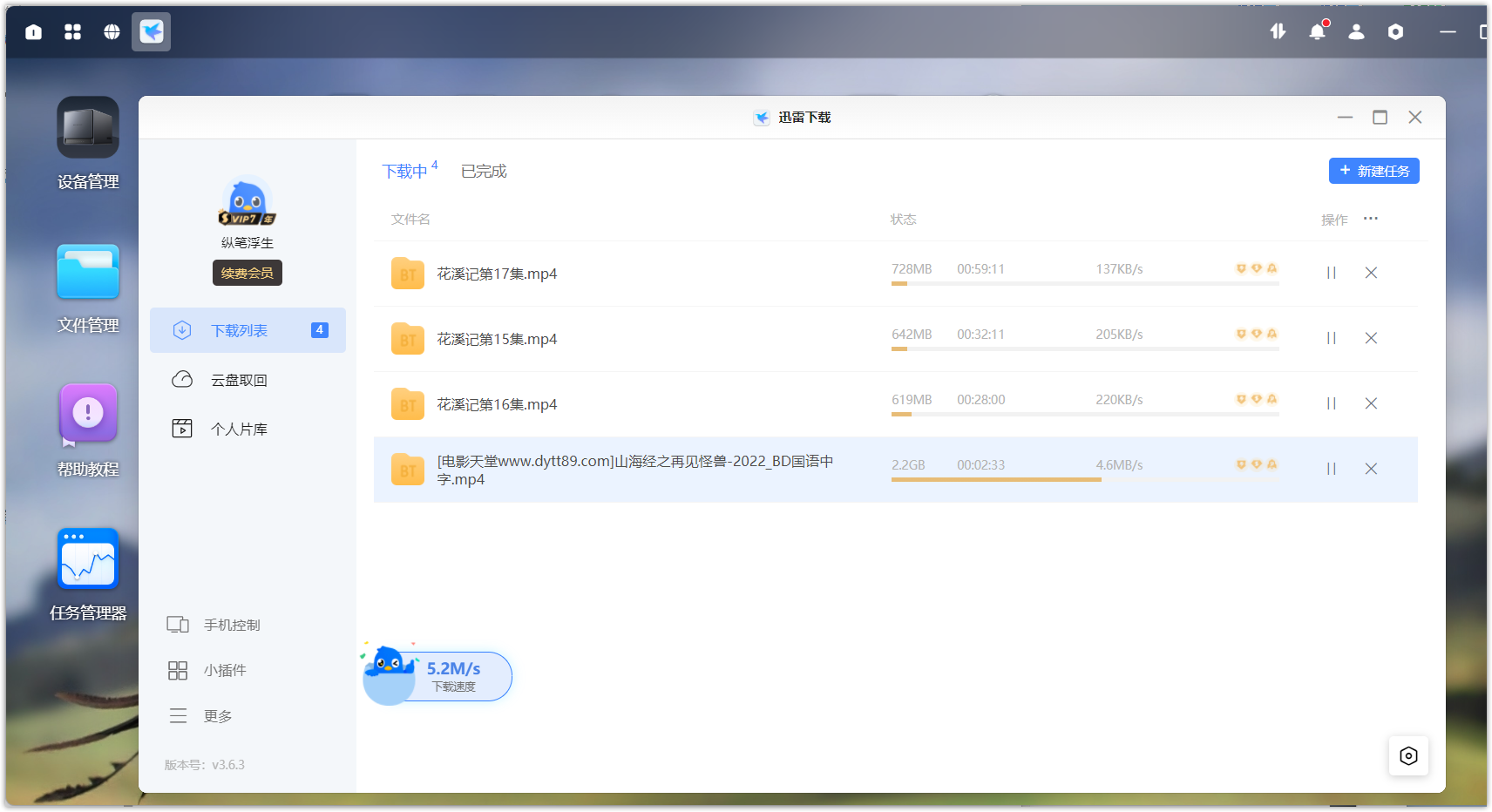Click the 状态 column header

coord(903,219)
